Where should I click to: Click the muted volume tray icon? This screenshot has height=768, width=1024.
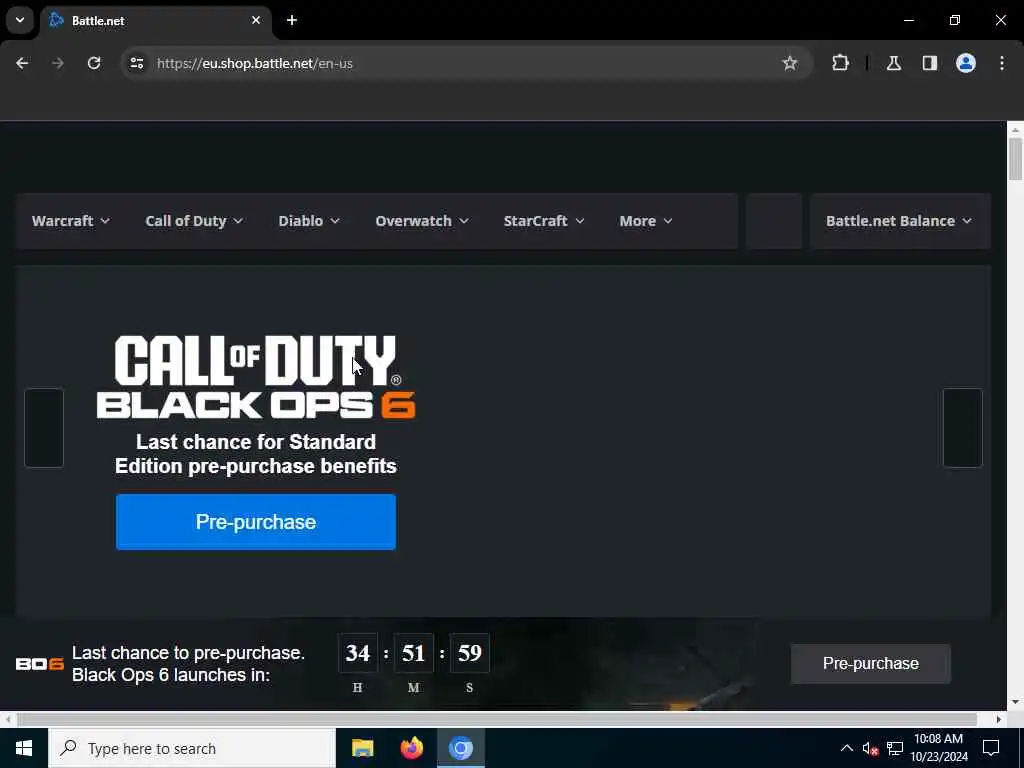coord(870,748)
